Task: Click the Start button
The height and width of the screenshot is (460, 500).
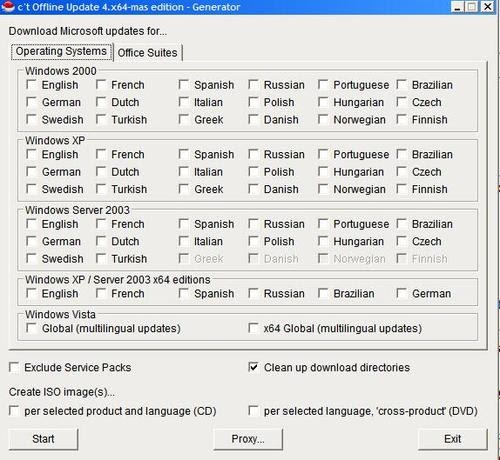Action: point(43,439)
